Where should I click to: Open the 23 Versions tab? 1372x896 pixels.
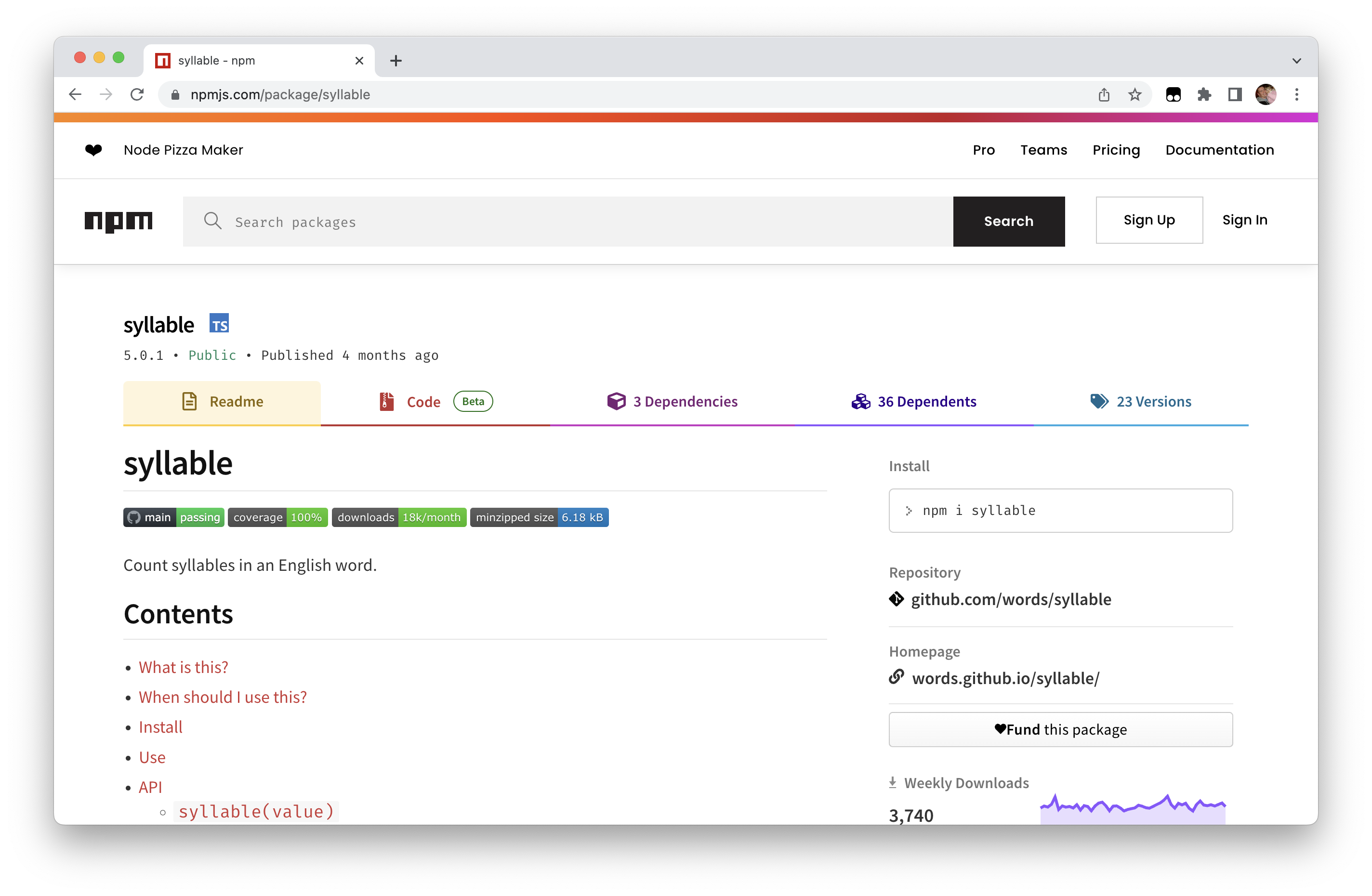1153,401
